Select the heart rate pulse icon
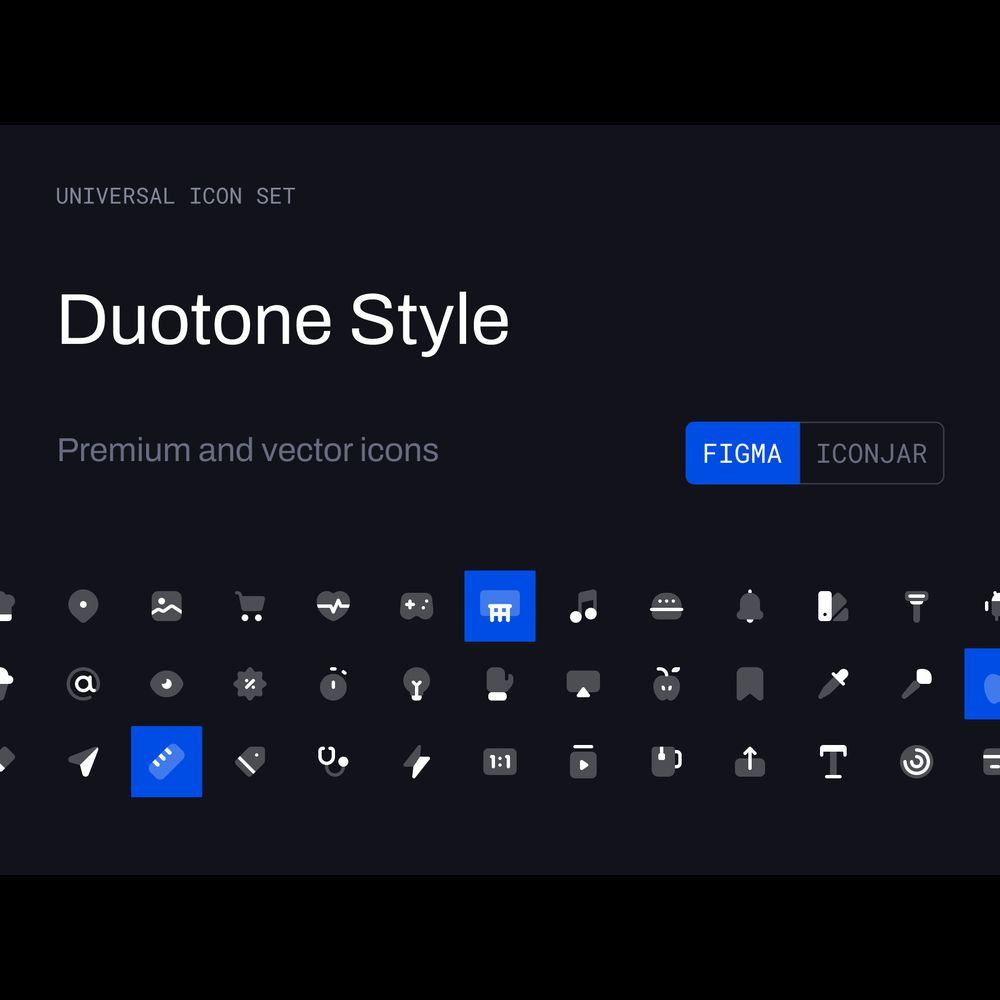The height and width of the screenshot is (1000, 1000). click(x=333, y=606)
